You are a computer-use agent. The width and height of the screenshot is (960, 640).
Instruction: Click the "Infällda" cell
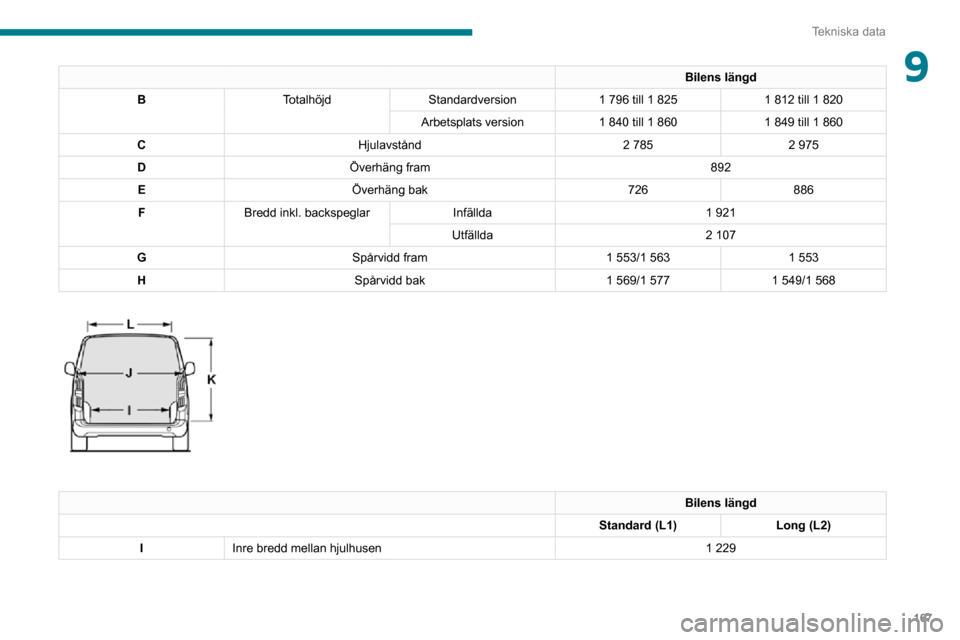[x=472, y=213]
